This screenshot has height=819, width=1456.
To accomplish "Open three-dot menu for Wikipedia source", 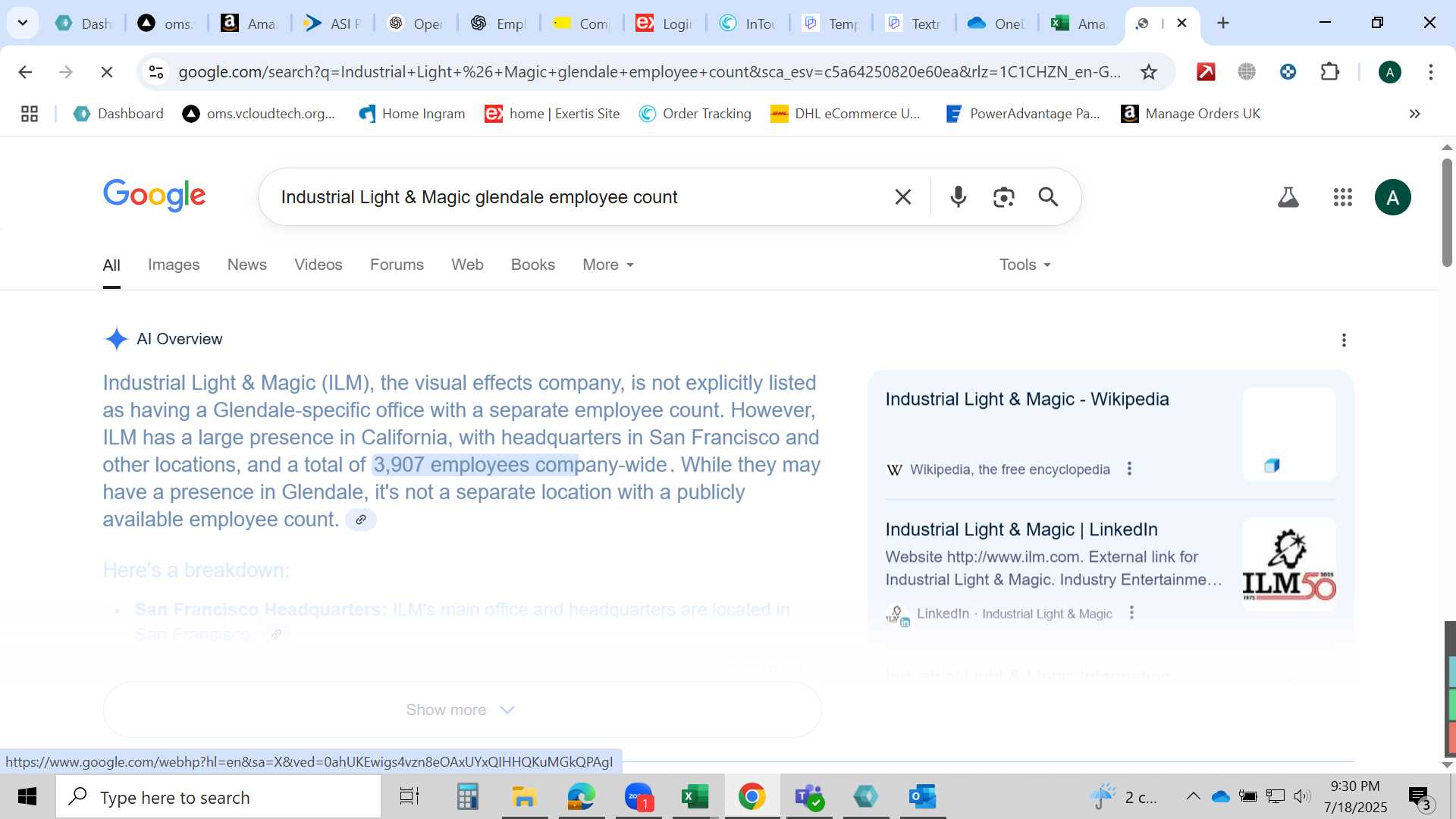I will (x=1129, y=469).
